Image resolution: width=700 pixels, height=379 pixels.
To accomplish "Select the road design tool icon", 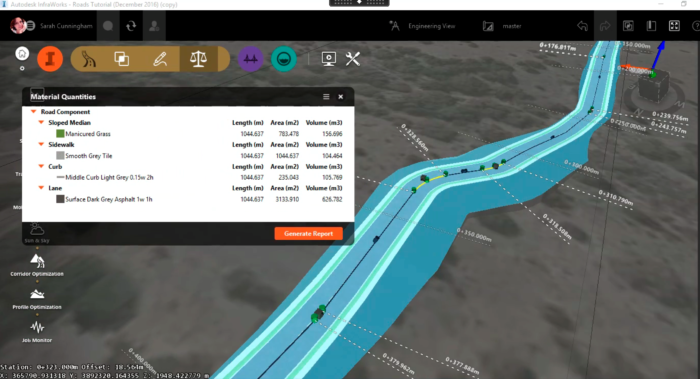I will (88, 59).
